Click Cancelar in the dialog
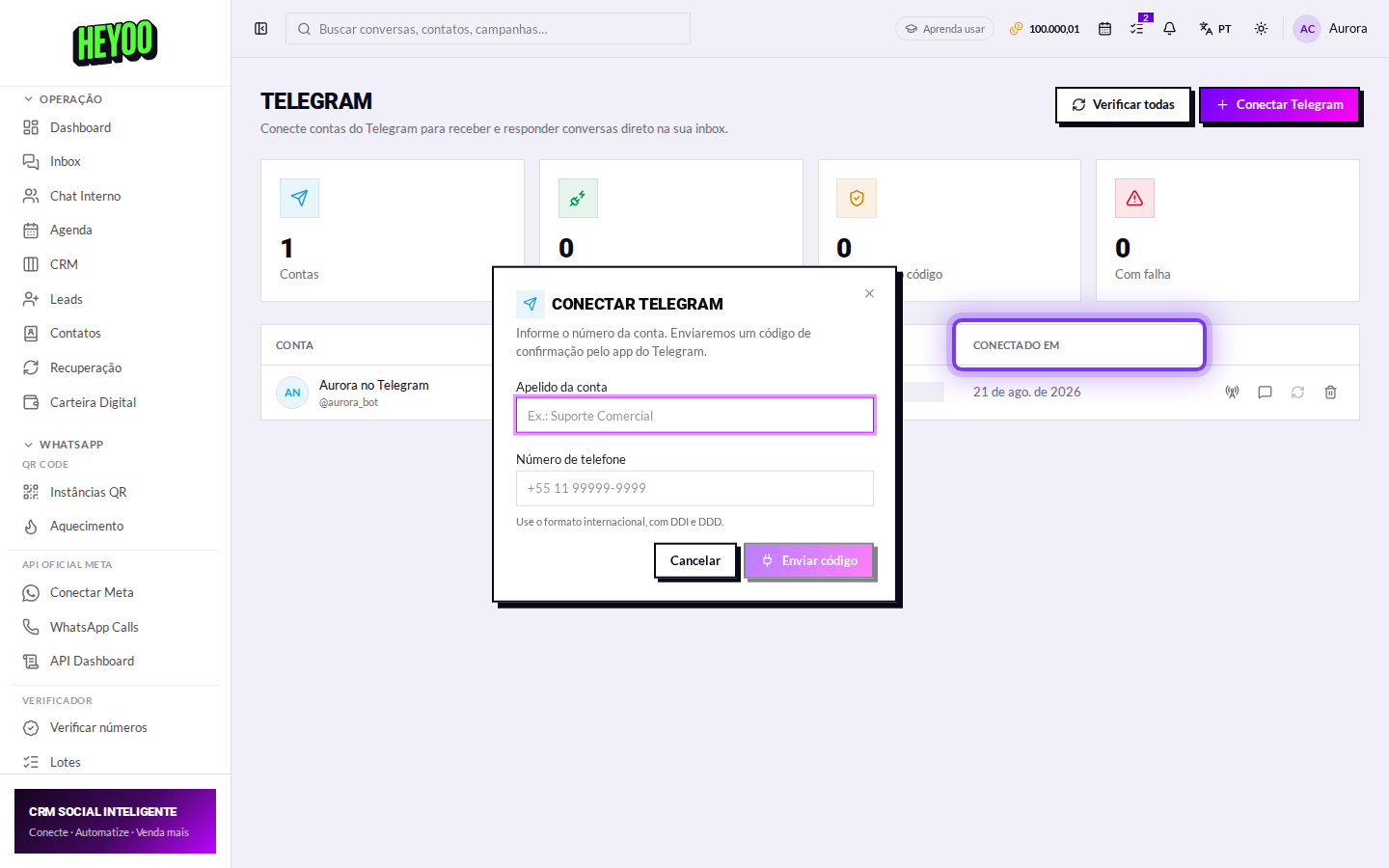This screenshot has height=868, width=1389. [x=694, y=560]
